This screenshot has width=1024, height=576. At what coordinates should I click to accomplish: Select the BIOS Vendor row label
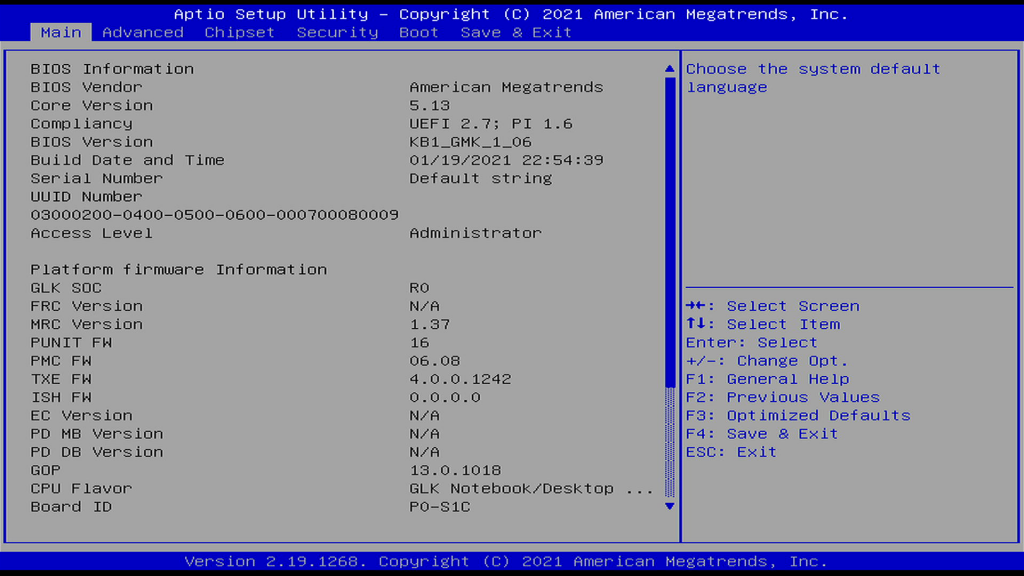(x=86, y=87)
